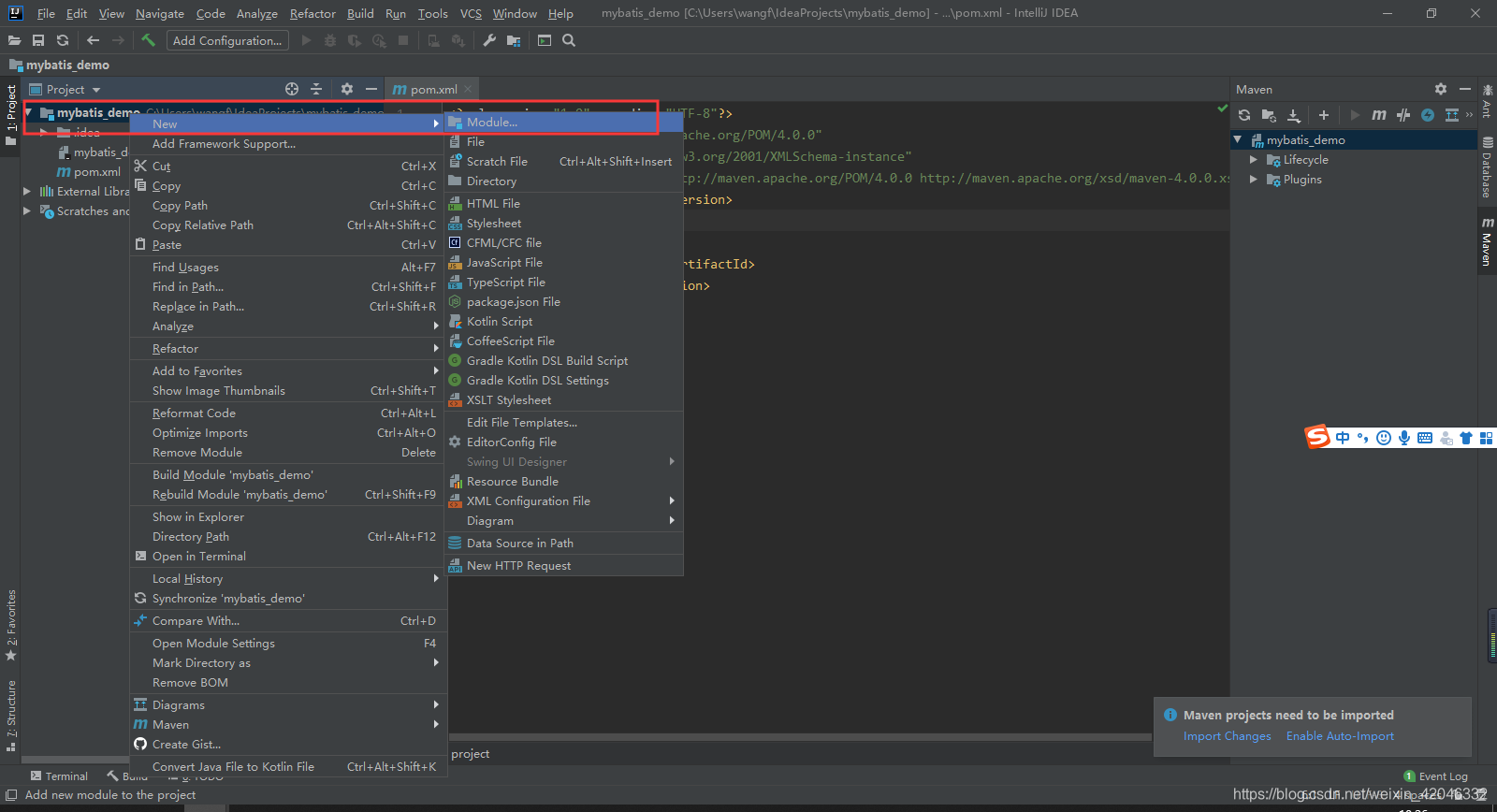
Task: Select Reformat Code context entry
Action: [x=288, y=413]
